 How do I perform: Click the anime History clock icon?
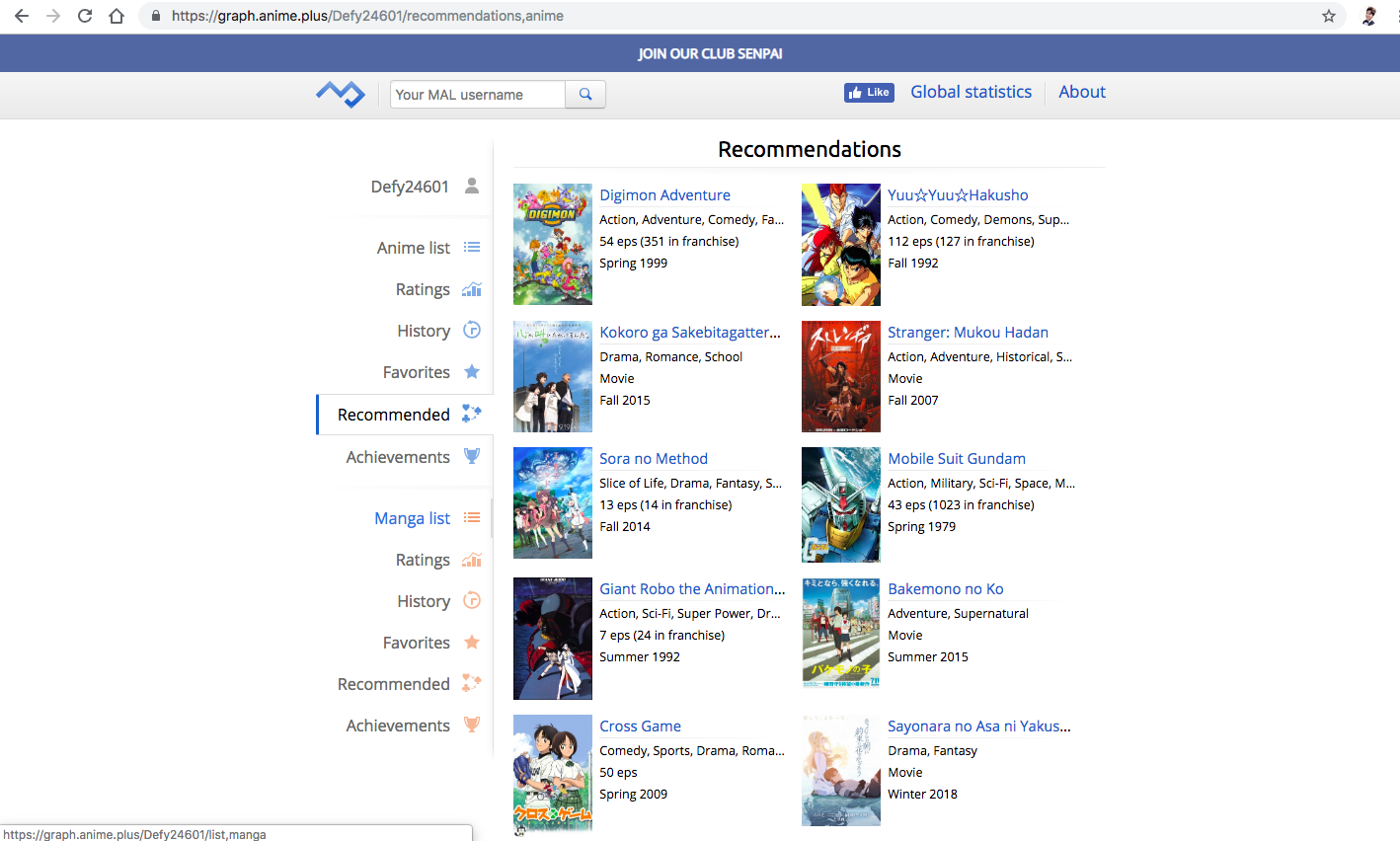click(x=472, y=331)
